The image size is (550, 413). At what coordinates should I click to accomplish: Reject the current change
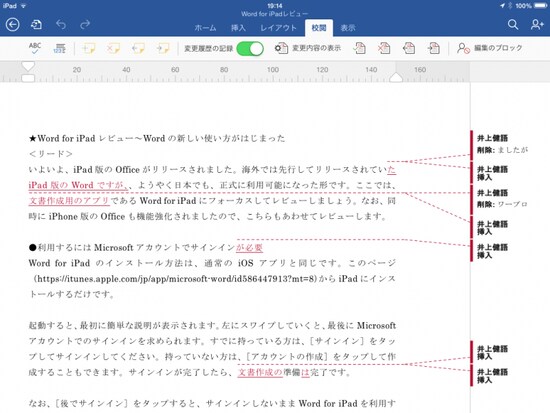click(384, 48)
